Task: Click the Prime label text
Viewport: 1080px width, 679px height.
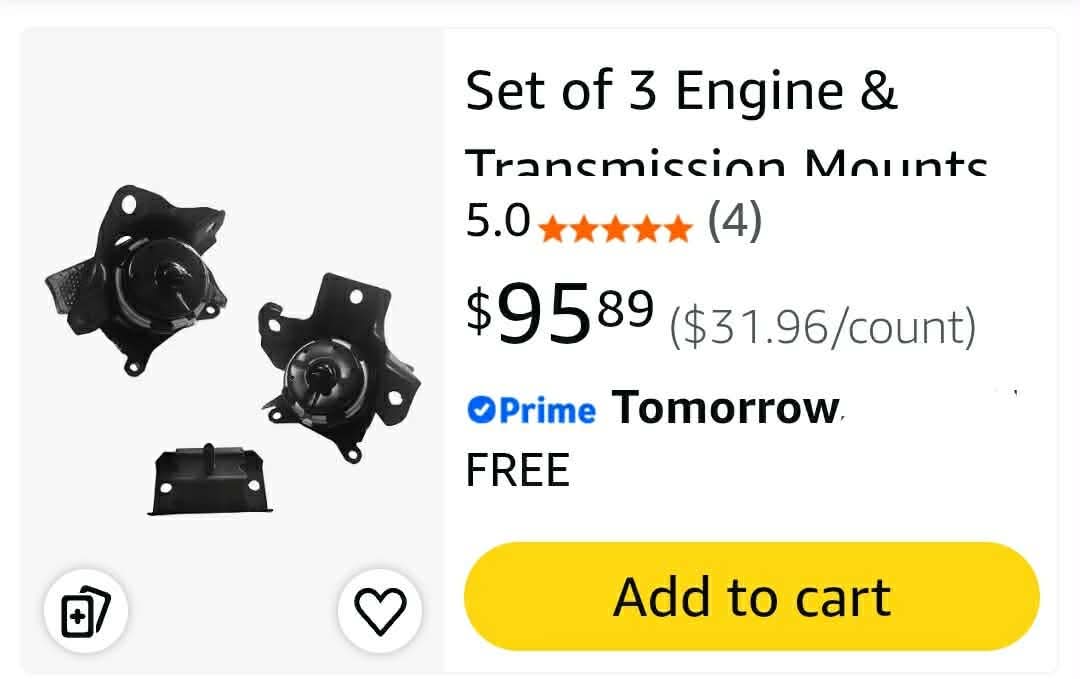Action: click(x=547, y=411)
